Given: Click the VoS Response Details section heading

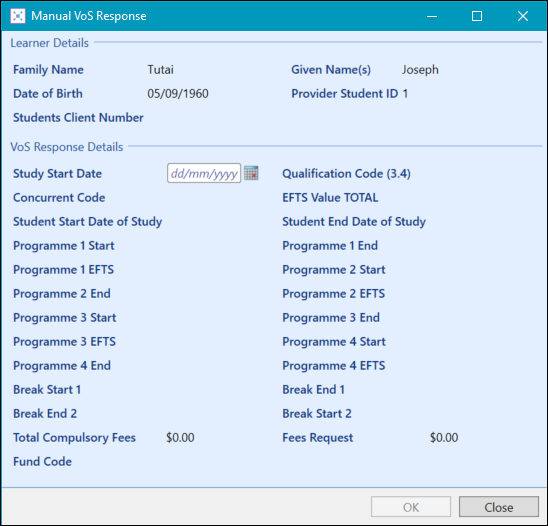Looking at the screenshot, I should tap(67, 147).
